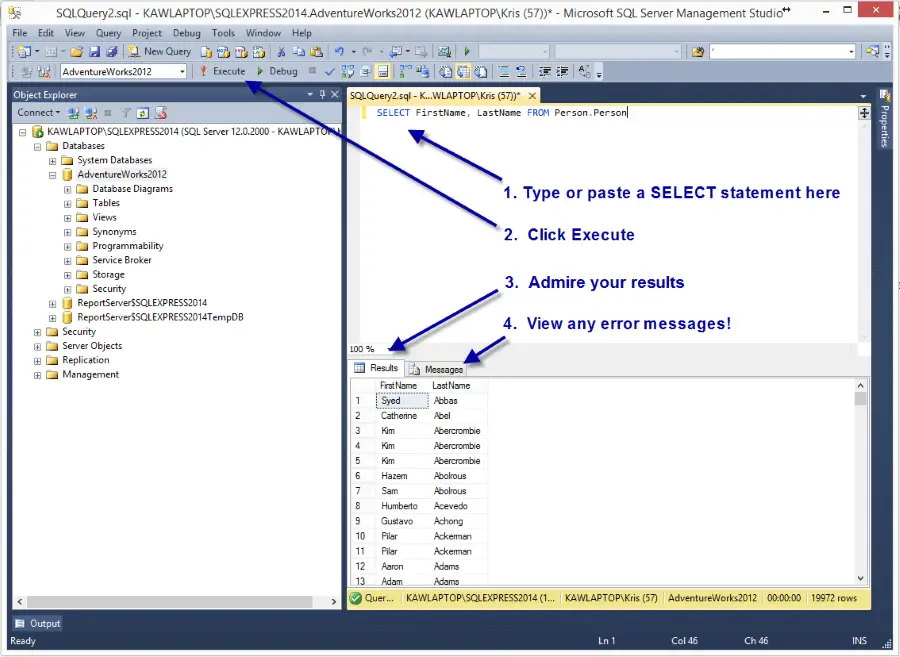The image size is (900, 657).
Task: Click the Parse query checkmark icon
Action: coord(330,71)
